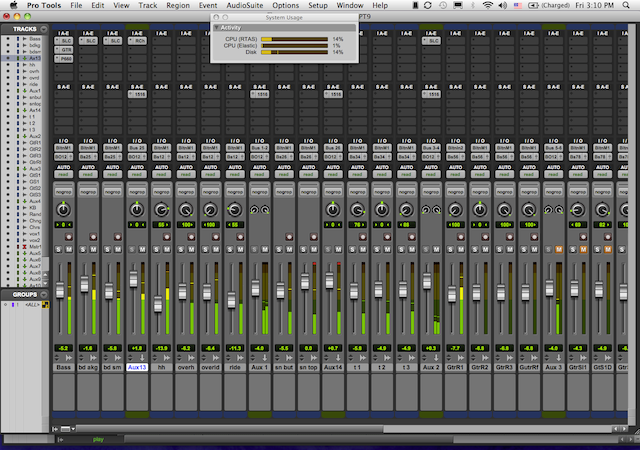Click the pan knob on the GtrR1 channel
640x450 pixels.
pyautogui.click(x=455, y=209)
